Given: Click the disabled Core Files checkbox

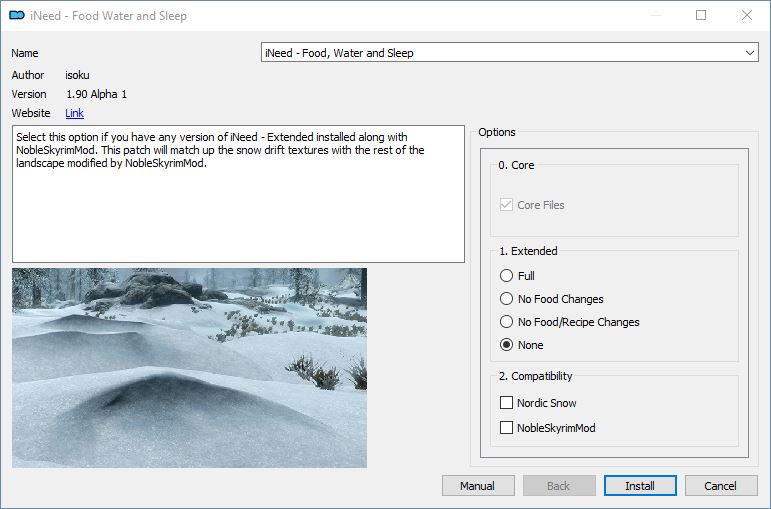Looking at the screenshot, I should [506, 205].
